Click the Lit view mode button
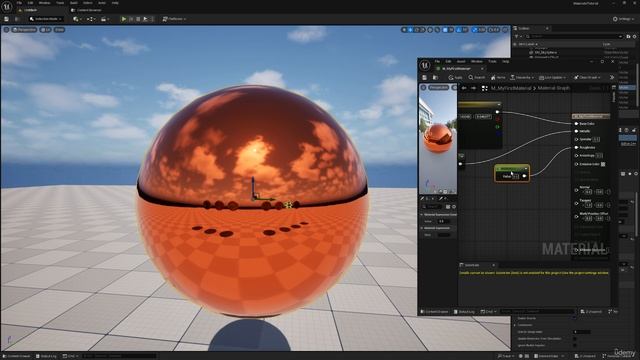Screen dimensions: 640x360 (x=46, y=30)
